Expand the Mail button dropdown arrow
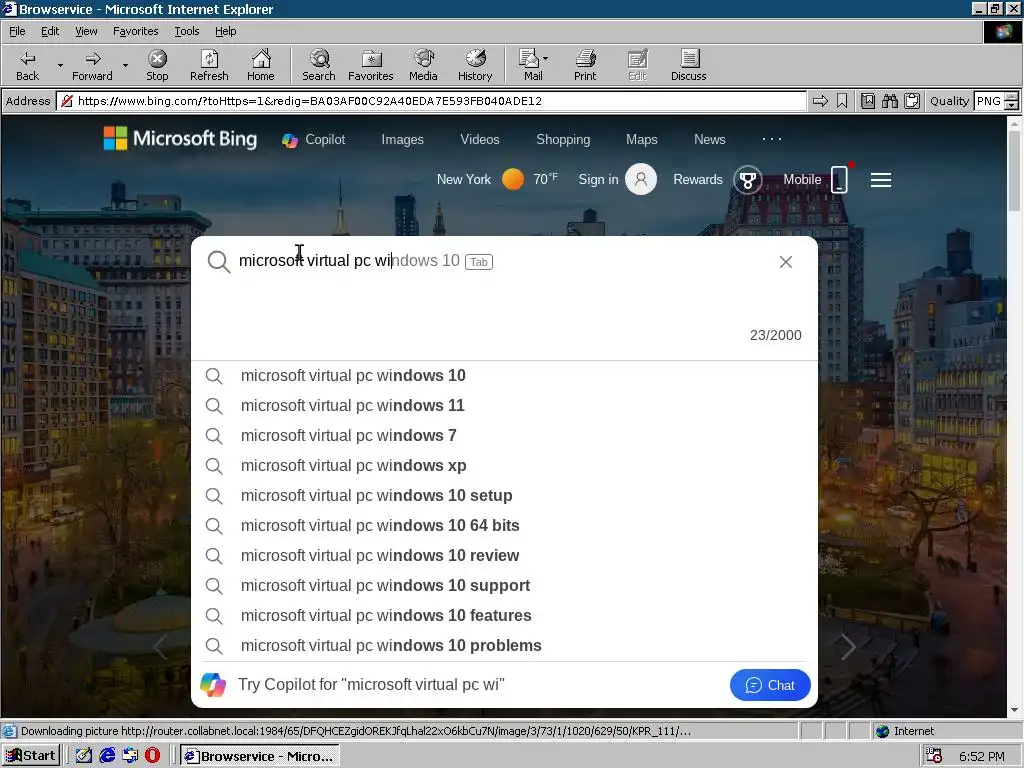Image resolution: width=1024 pixels, height=768 pixels. click(x=546, y=59)
